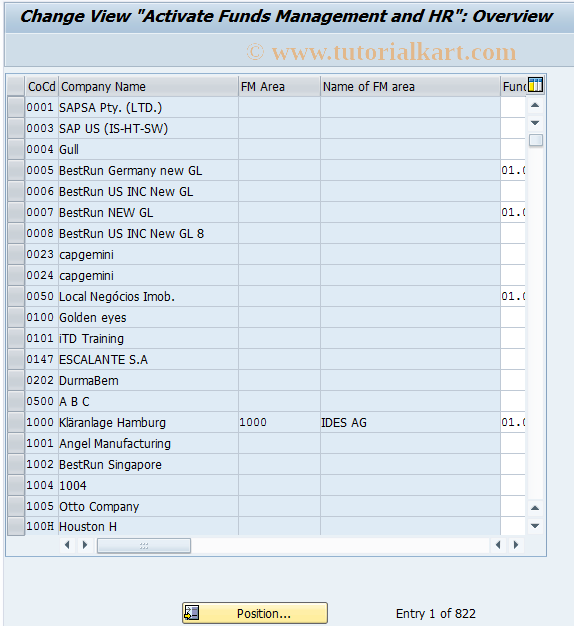Screen dimensions: 574x626
Task: Click the page-up arrow at scrollbar bottom
Action: tap(535, 508)
